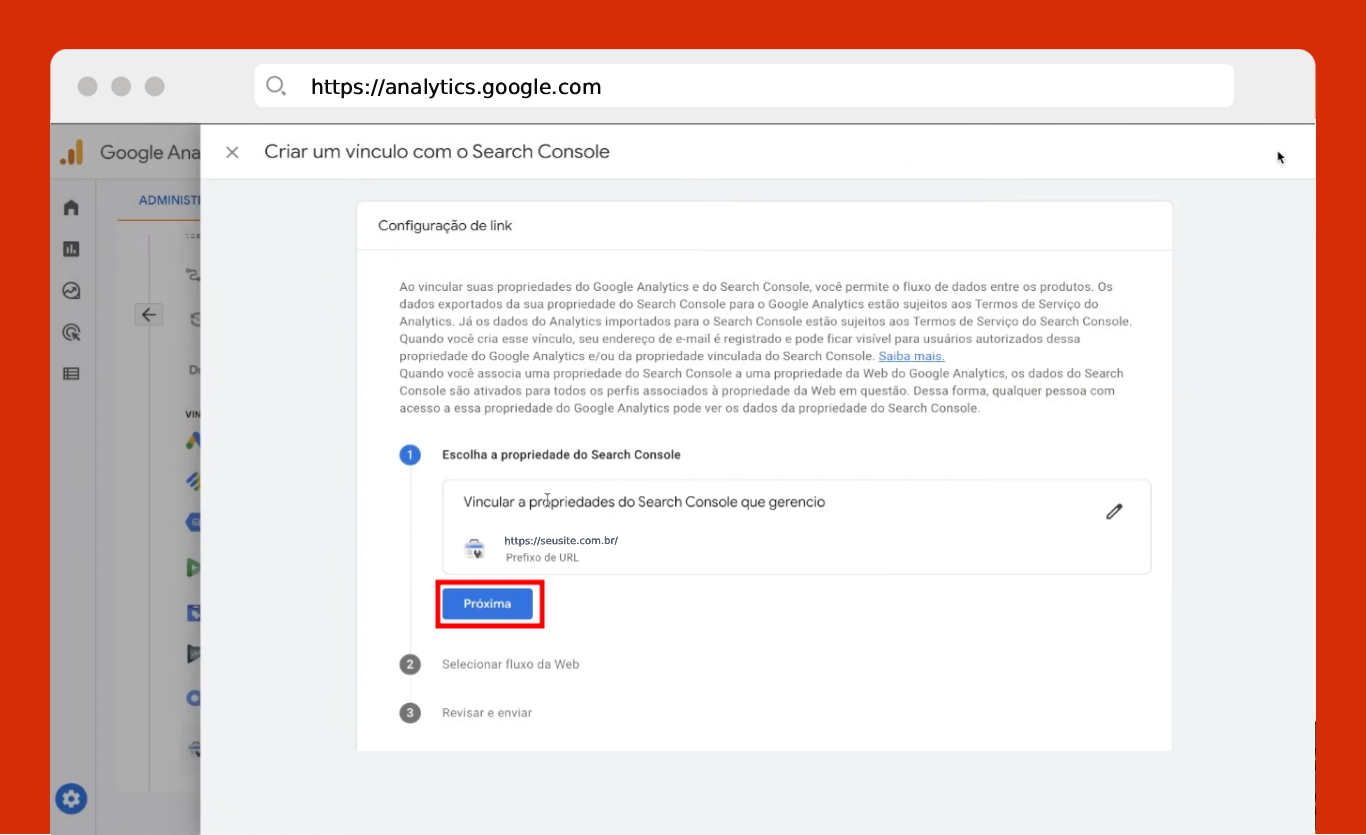Expand step 3 Revisar e enviar
The image size is (1366, 835).
487,713
